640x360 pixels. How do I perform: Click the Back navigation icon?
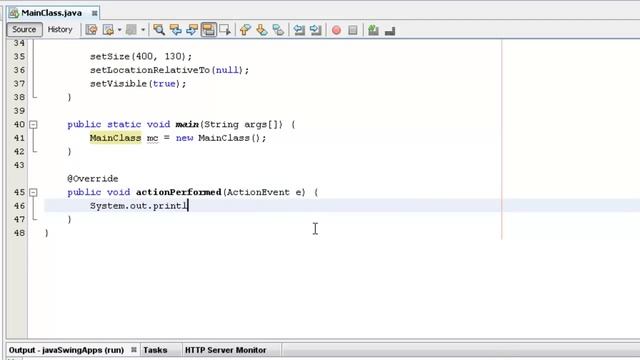click(108, 30)
